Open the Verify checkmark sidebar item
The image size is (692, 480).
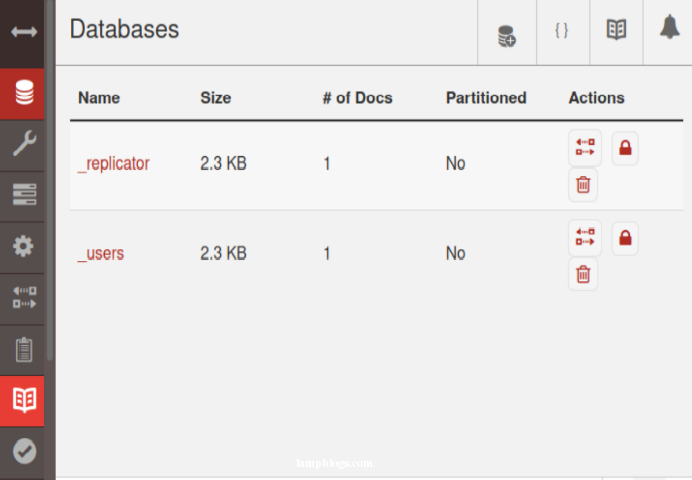24,451
